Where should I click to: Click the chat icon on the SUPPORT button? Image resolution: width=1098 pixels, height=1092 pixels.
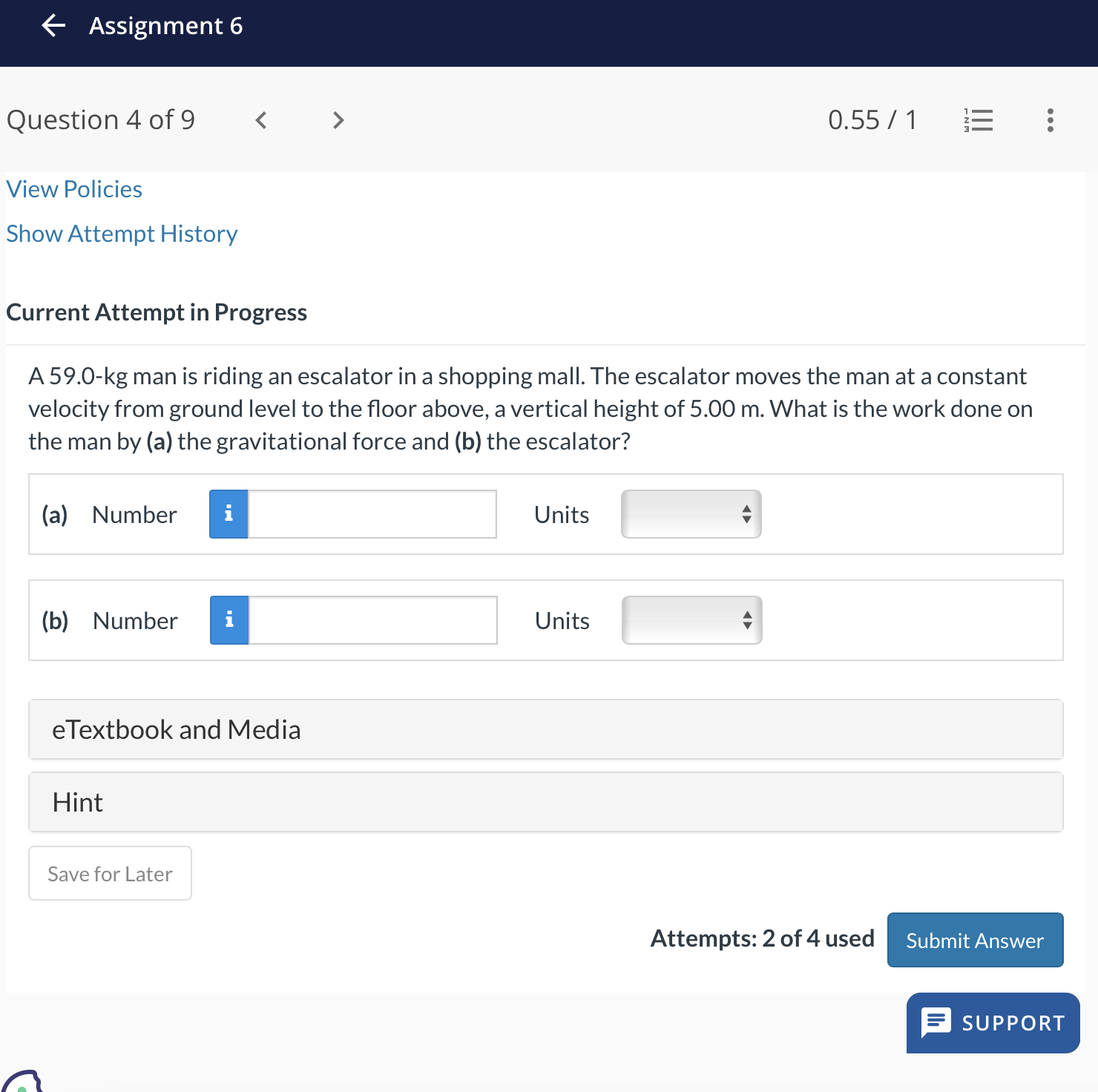point(936,1023)
